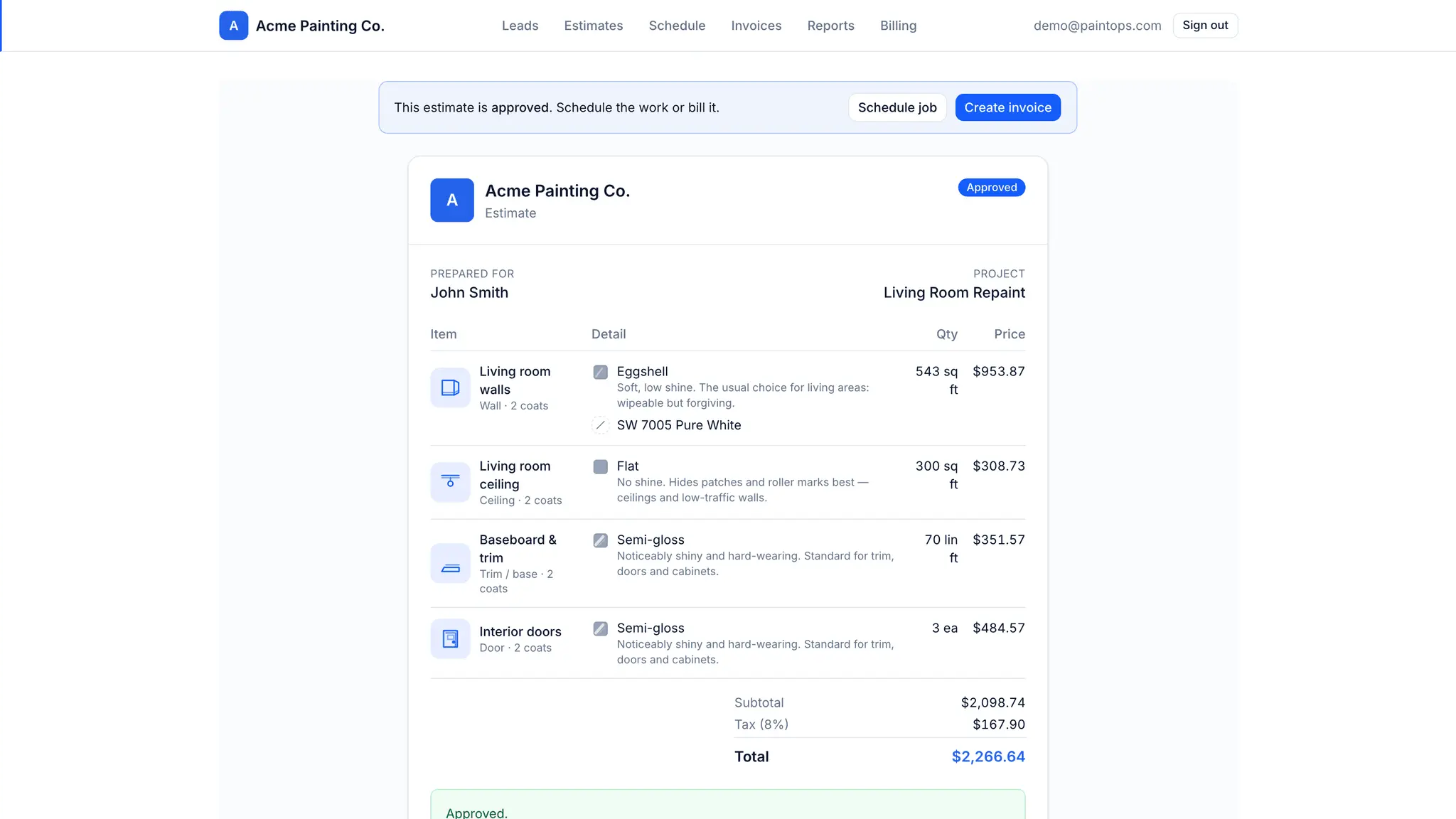The image size is (1456, 819).
Task: Click the Interior doors item name
Action: point(520,632)
